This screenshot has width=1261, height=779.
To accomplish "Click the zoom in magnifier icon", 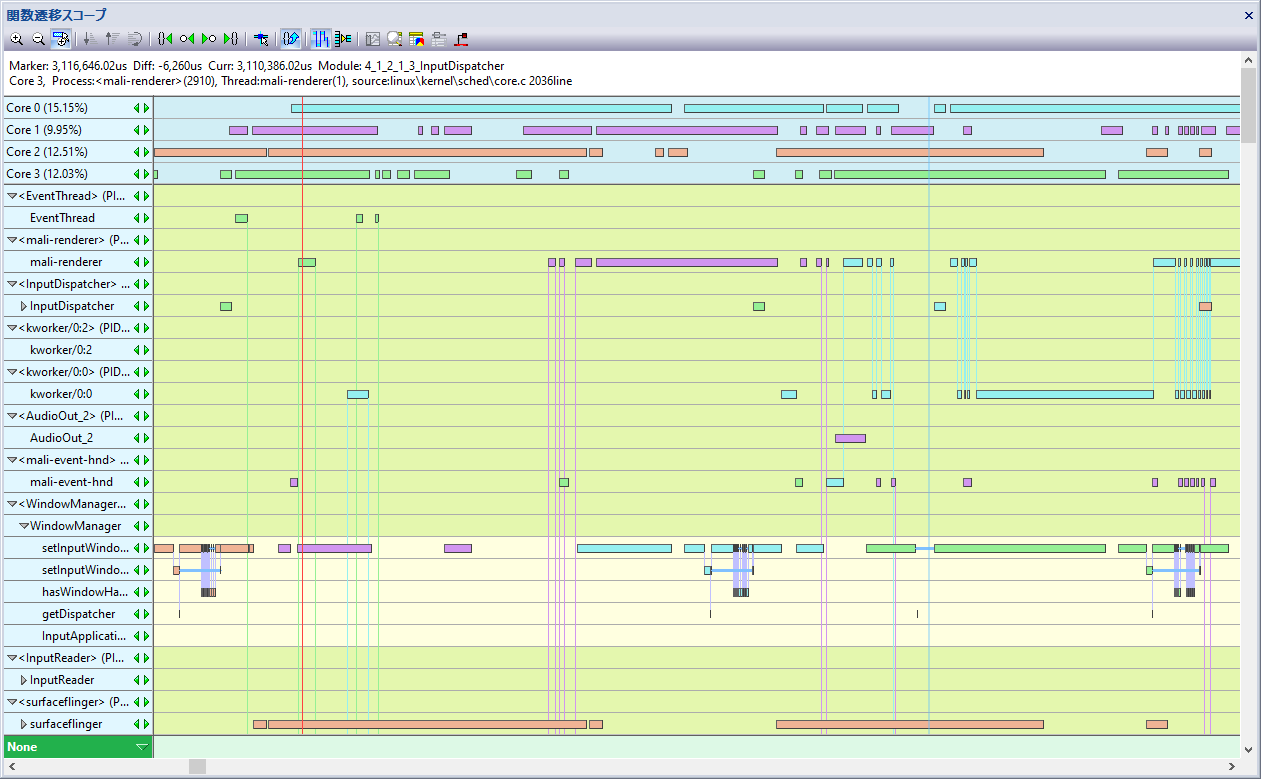I will coord(17,39).
